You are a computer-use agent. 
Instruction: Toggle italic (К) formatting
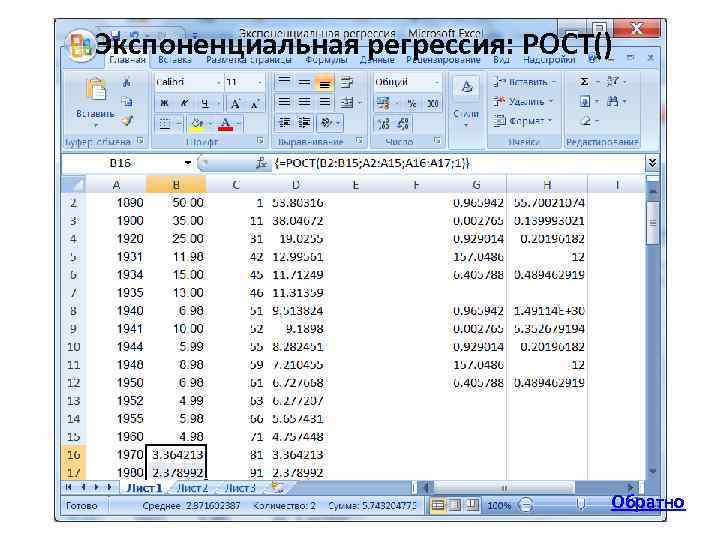click(x=185, y=104)
